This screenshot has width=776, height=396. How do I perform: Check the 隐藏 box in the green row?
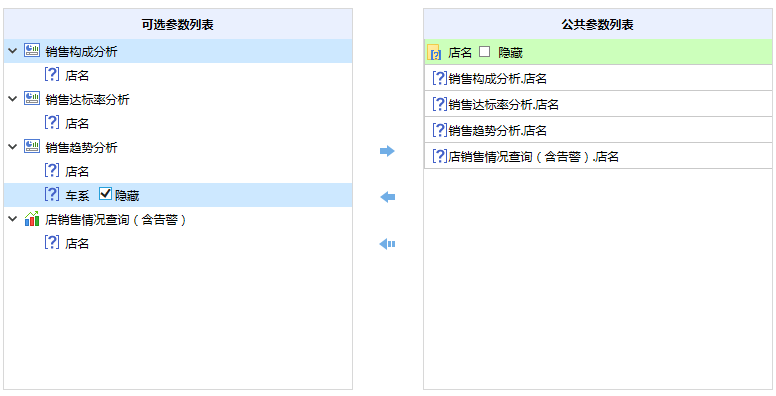[x=485, y=51]
